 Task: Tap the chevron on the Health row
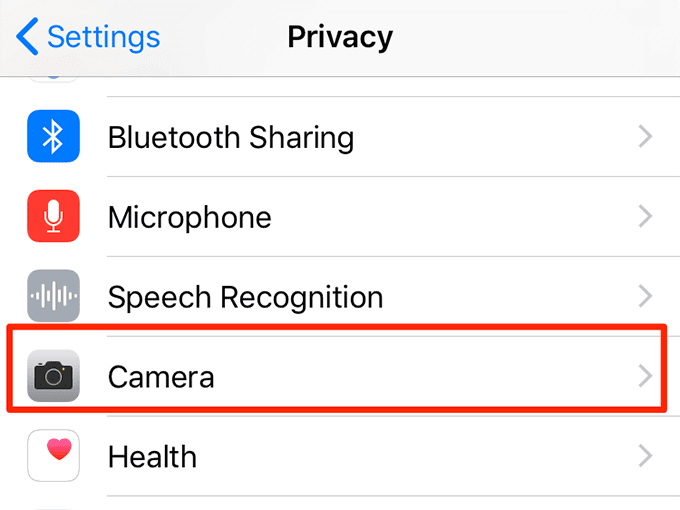(x=645, y=457)
